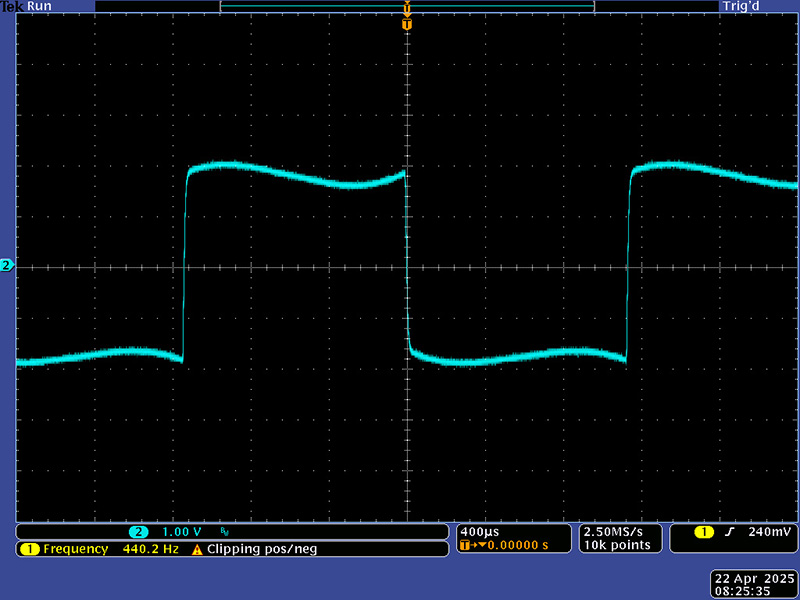The height and width of the screenshot is (600, 800).
Task: Click the Tek logo in top corner
Action: tap(12, 6)
